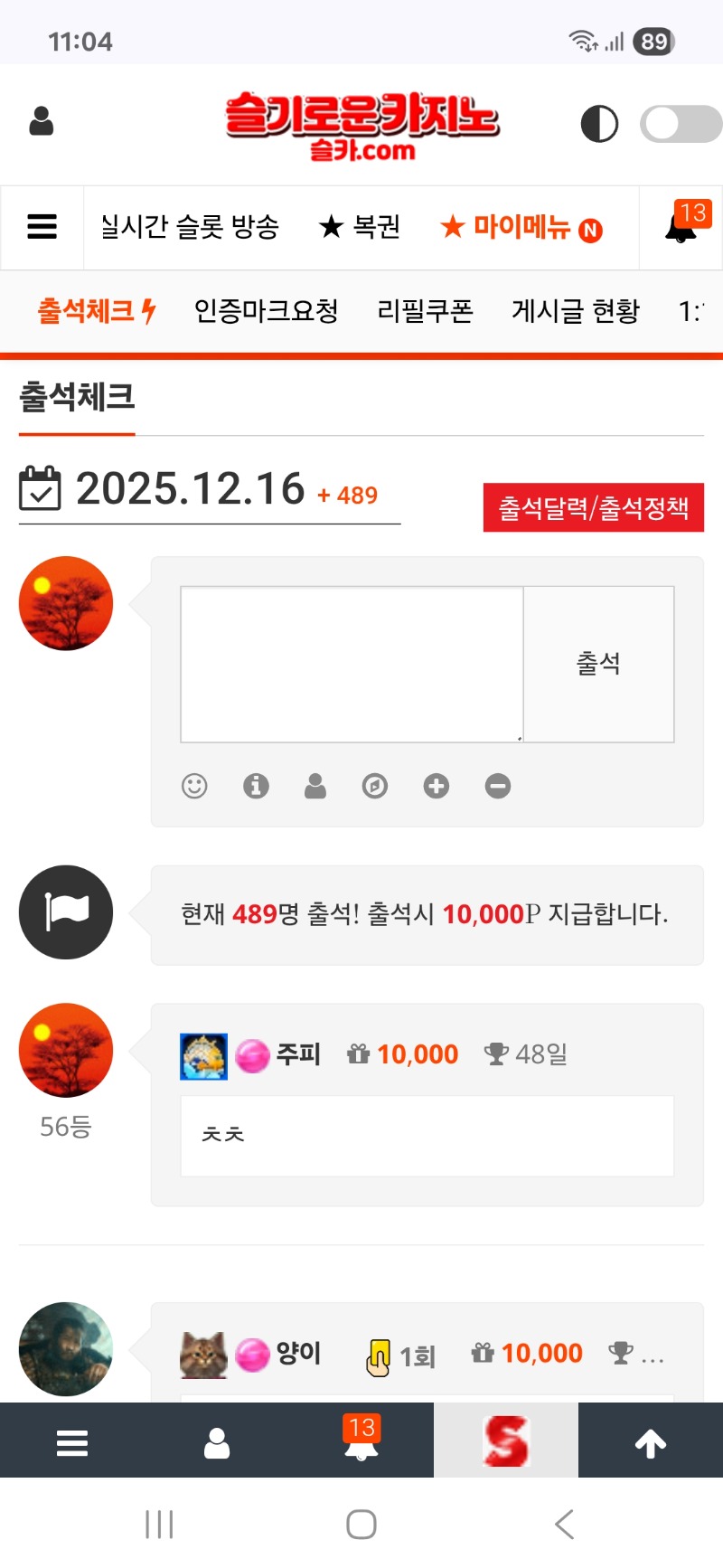This screenshot has width=723, height=1568.
Task: Expand textbox with the plus circle icon
Action: coord(437,786)
